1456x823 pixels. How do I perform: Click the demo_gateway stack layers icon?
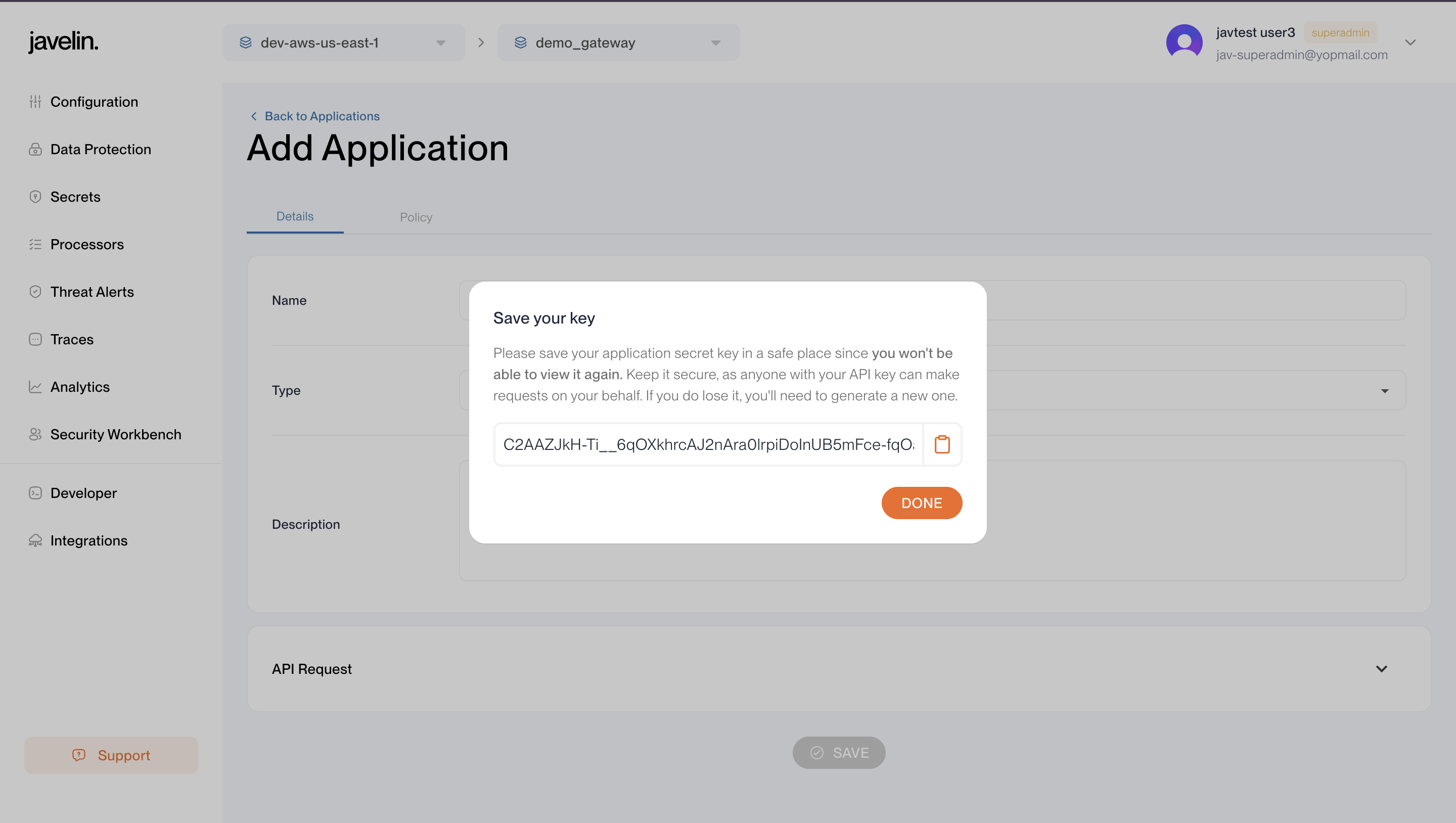click(521, 42)
